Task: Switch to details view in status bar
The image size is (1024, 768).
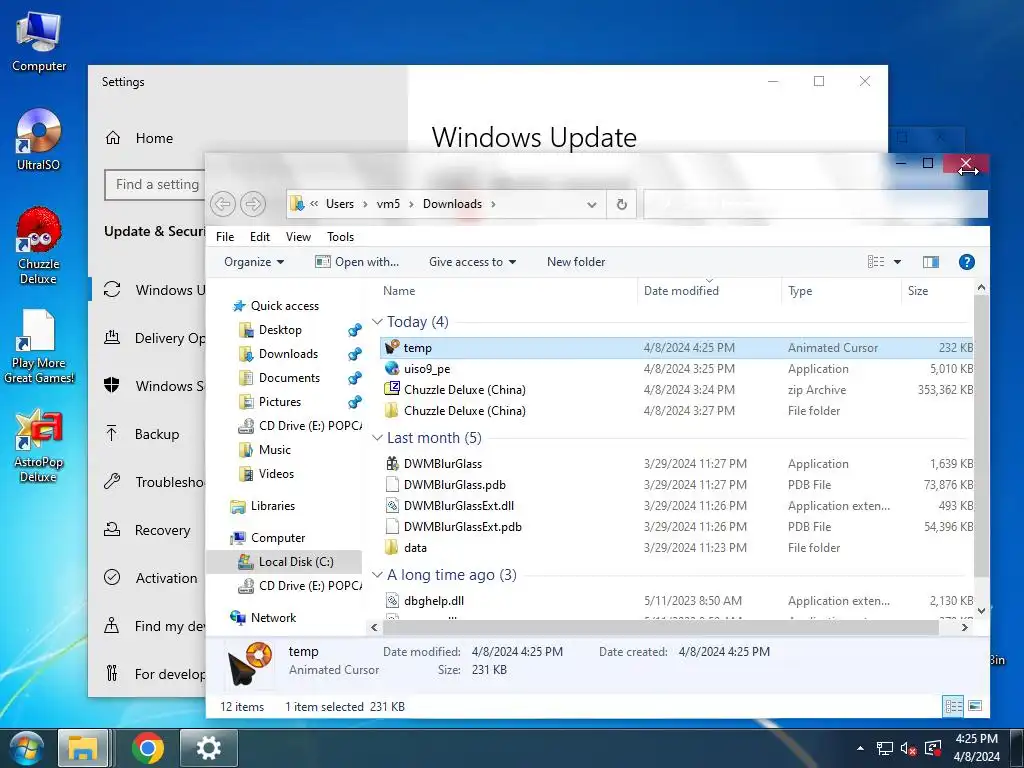Action: click(x=953, y=706)
